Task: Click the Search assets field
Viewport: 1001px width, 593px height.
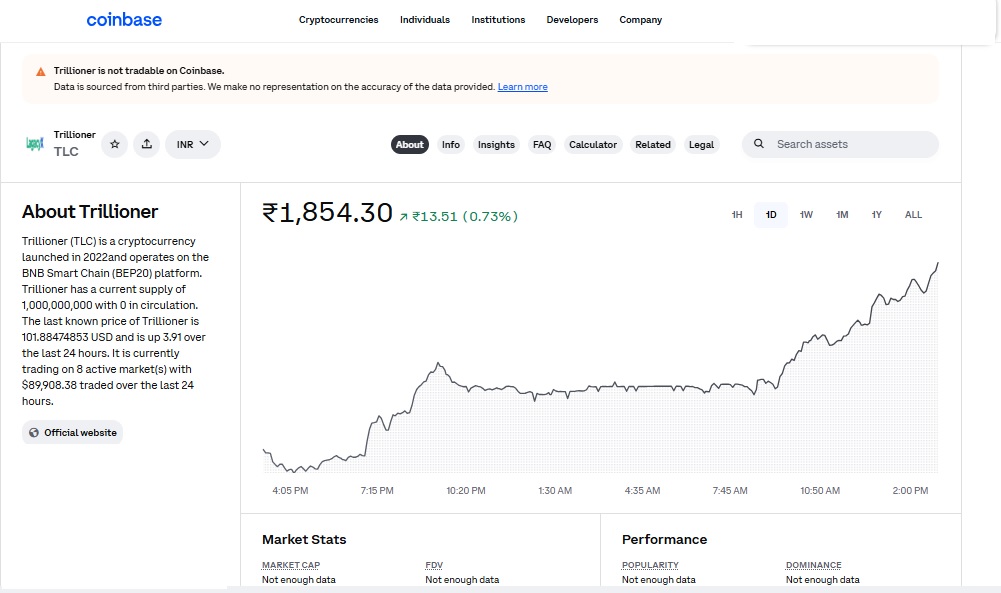Action: (840, 144)
